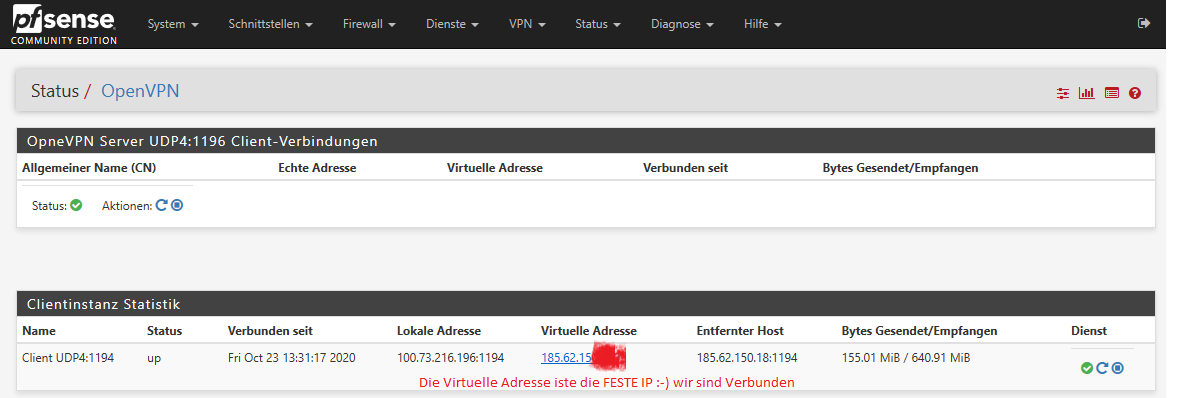The width and height of the screenshot is (1184, 398).
Task: Click the pfSense Community Edition logo
Action: click(63, 23)
